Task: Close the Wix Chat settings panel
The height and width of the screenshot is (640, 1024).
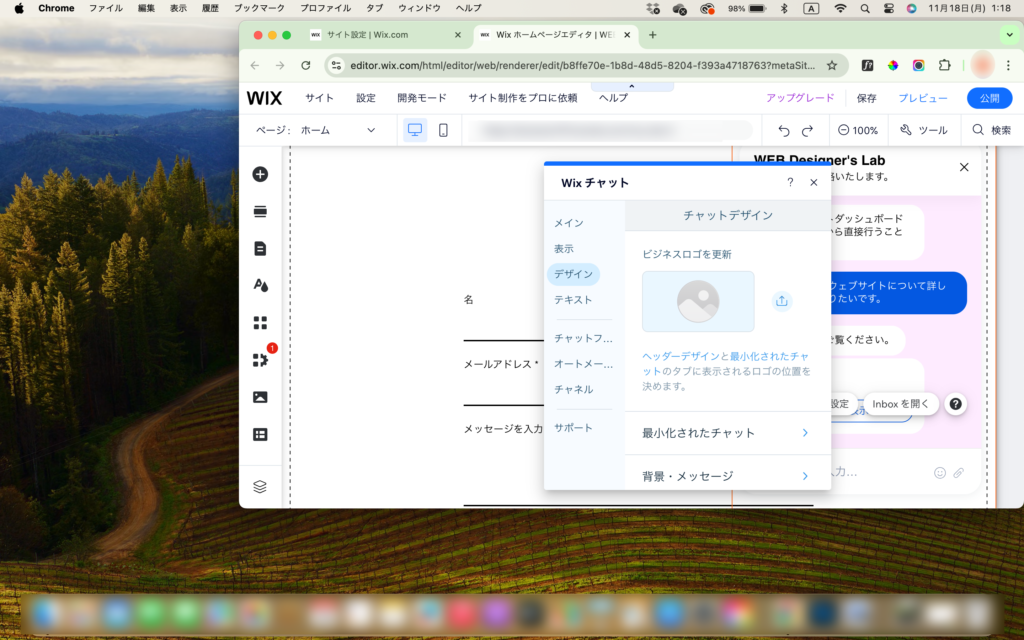Action: coord(814,183)
